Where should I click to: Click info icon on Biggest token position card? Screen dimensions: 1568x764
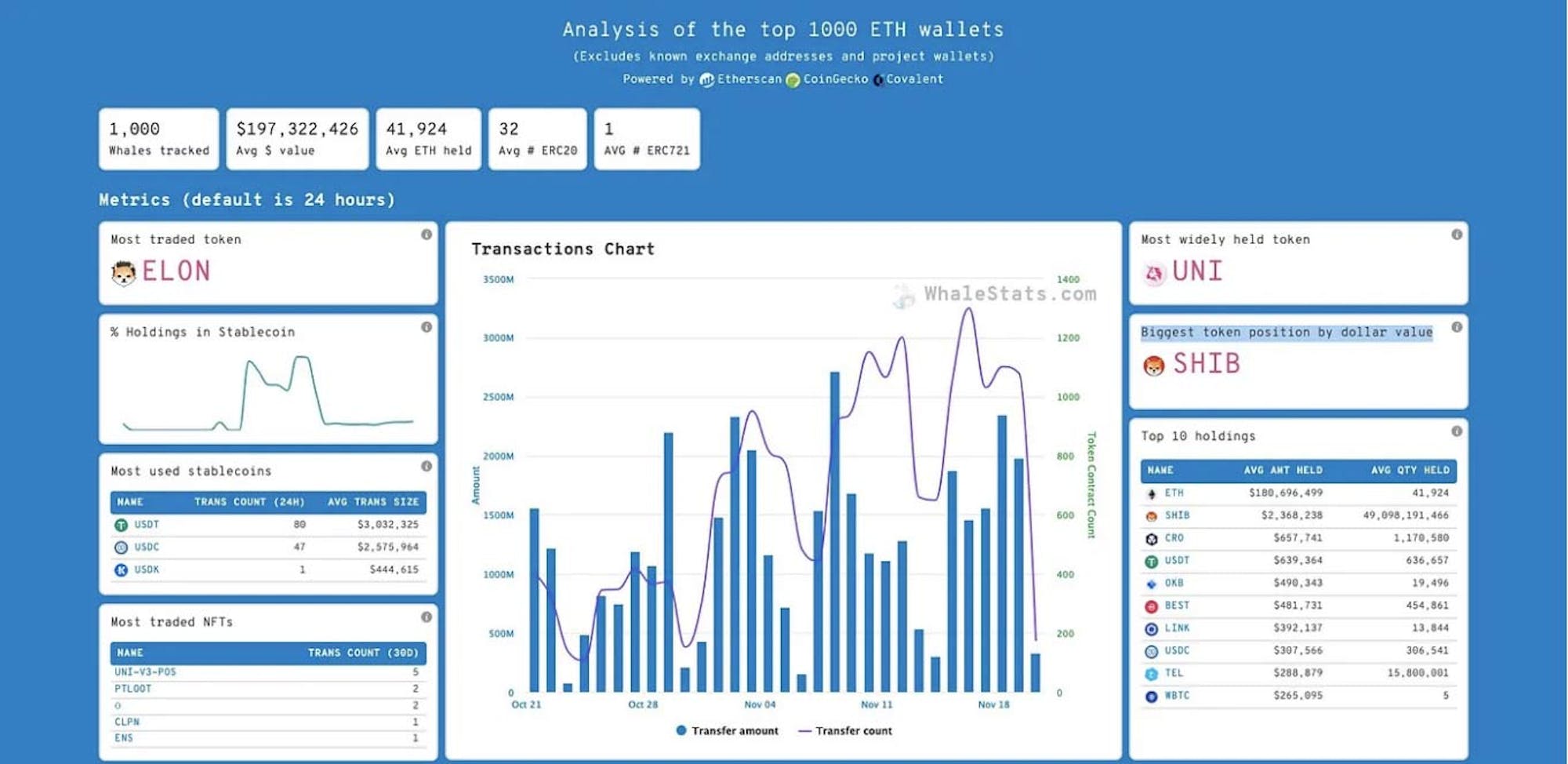click(1457, 327)
